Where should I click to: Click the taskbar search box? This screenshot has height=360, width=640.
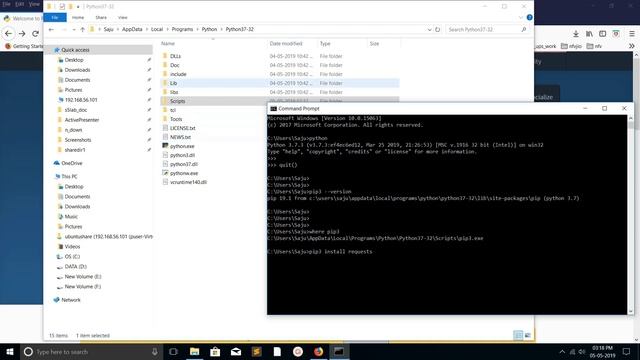91,351
